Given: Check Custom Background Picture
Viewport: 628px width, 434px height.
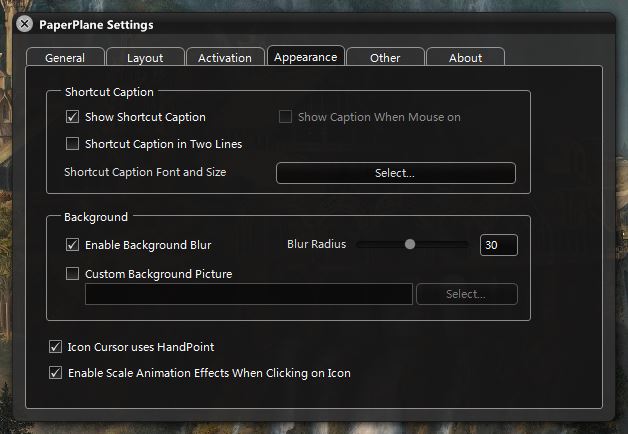Looking at the screenshot, I should pyautogui.click(x=72, y=274).
